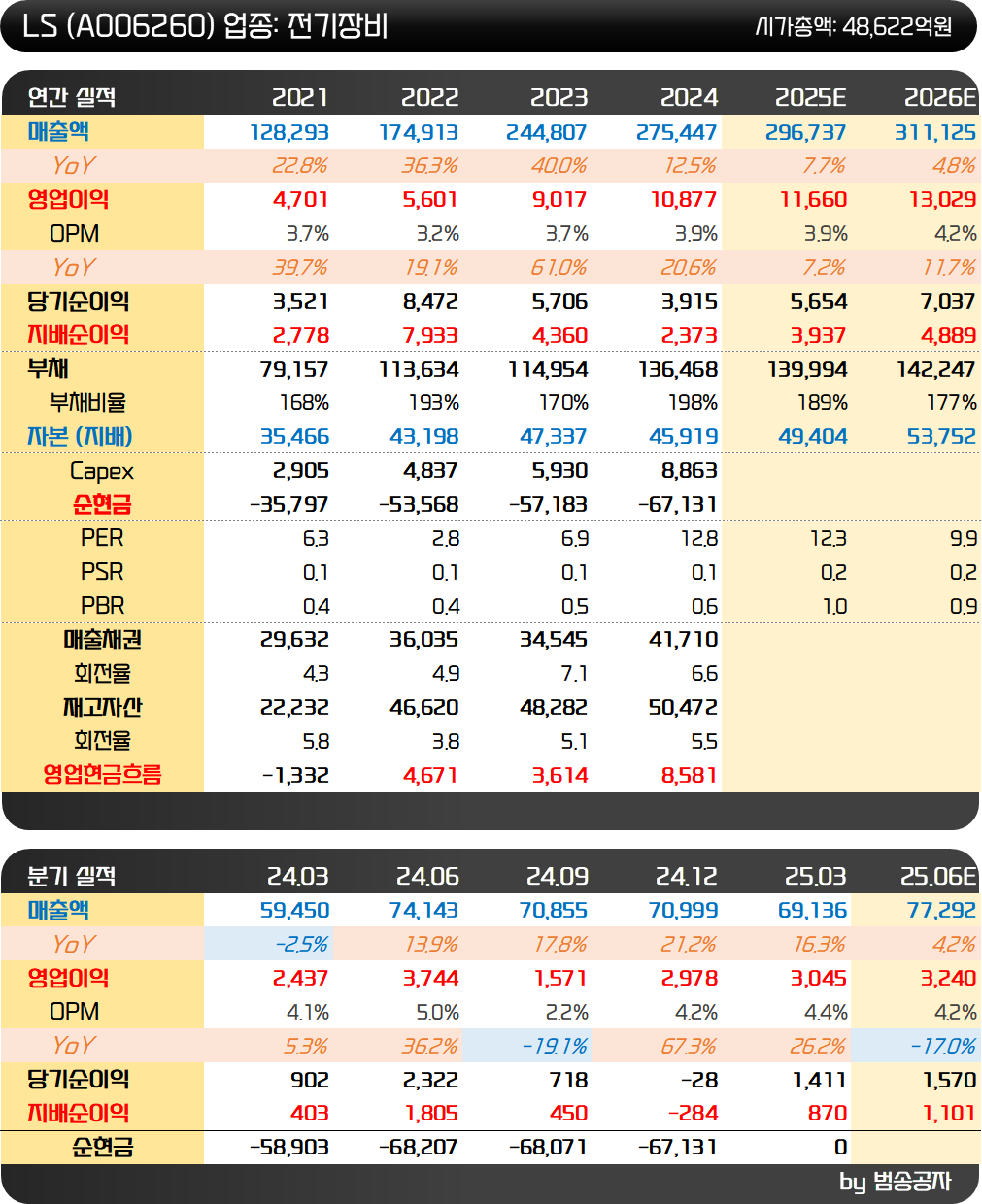The image size is (982, 1204).
Task: Click the 25.06E quarter column header
Action: tap(938, 877)
